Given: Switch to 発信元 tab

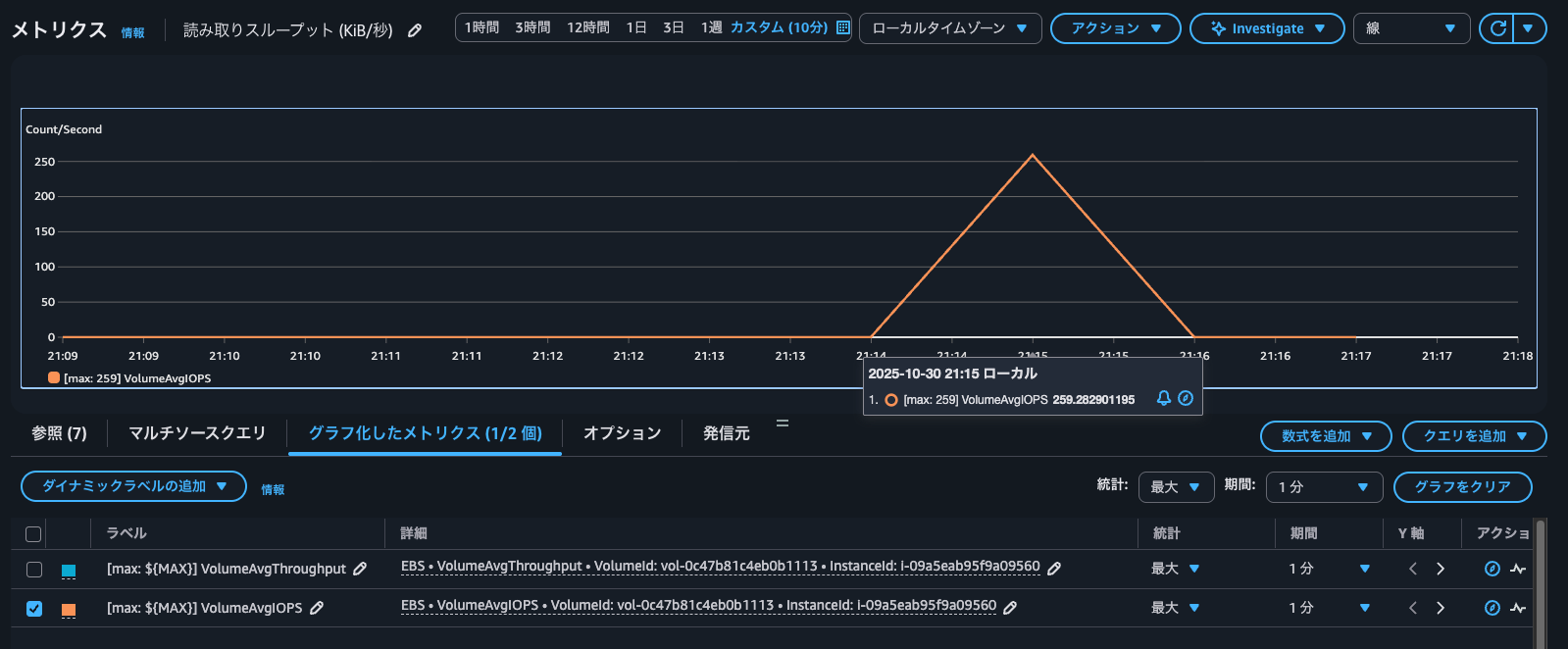Looking at the screenshot, I should click(x=727, y=433).
